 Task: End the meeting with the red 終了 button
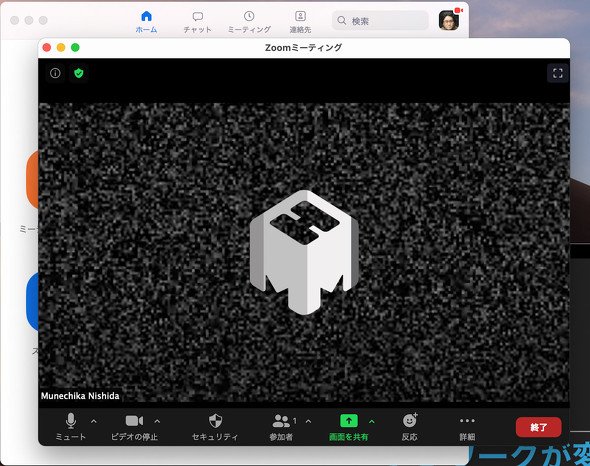click(538, 427)
